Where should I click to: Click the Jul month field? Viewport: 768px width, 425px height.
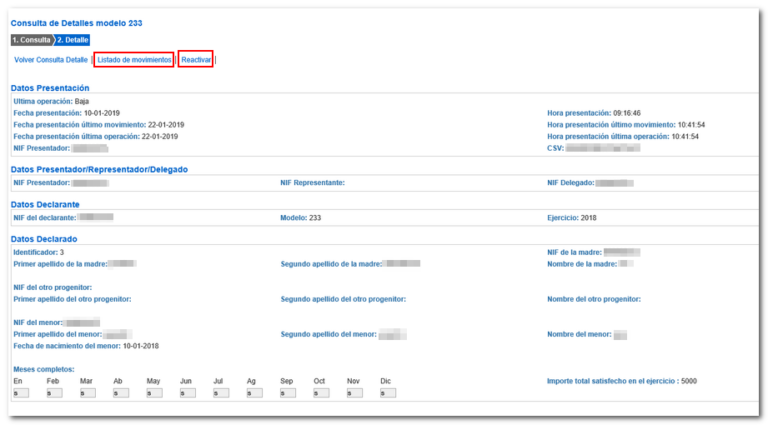click(x=221, y=393)
